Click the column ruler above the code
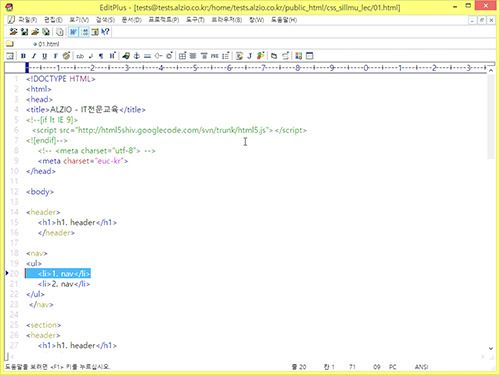500x375 pixels. pos(257,68)
